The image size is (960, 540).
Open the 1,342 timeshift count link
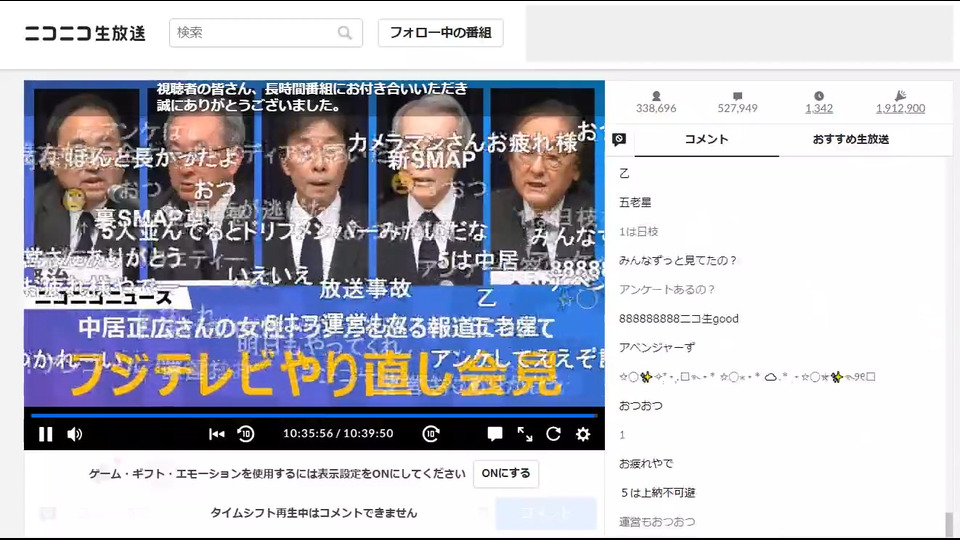[x=819, y=108]
